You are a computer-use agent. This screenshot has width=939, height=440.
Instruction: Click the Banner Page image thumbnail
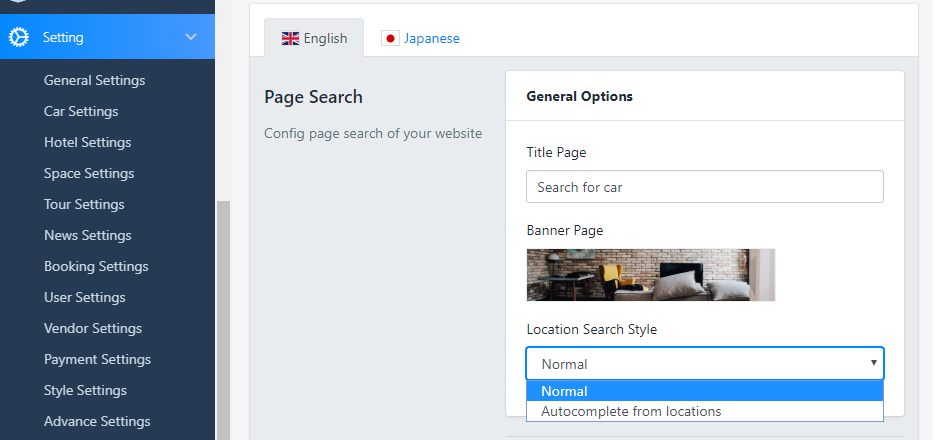click(650, 275)
